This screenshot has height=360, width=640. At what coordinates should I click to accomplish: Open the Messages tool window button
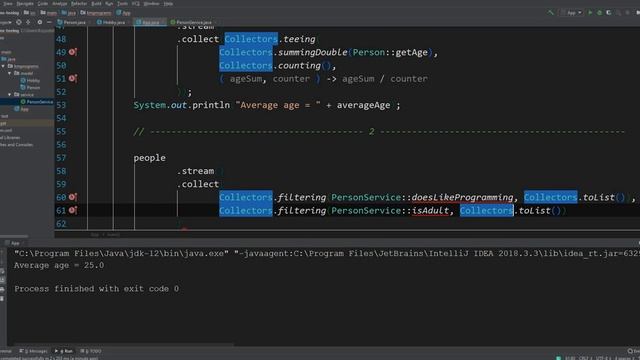coord(33,351)
